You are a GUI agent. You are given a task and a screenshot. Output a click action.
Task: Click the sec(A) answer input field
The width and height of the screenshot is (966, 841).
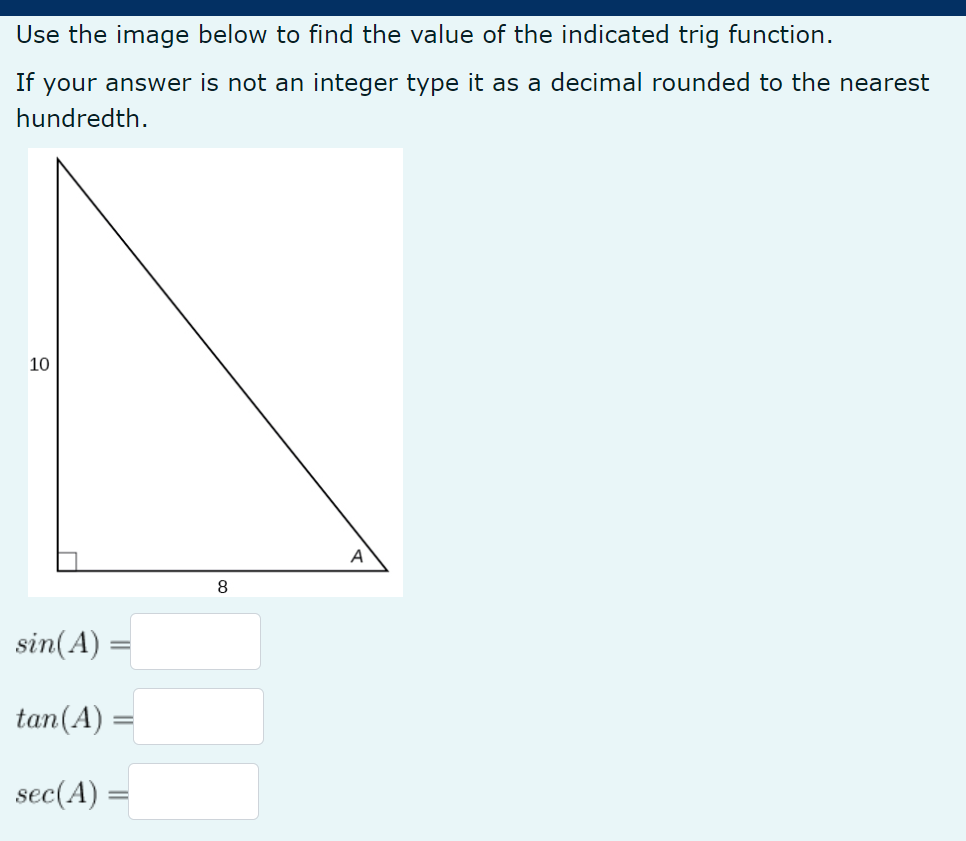click(193, 791)
